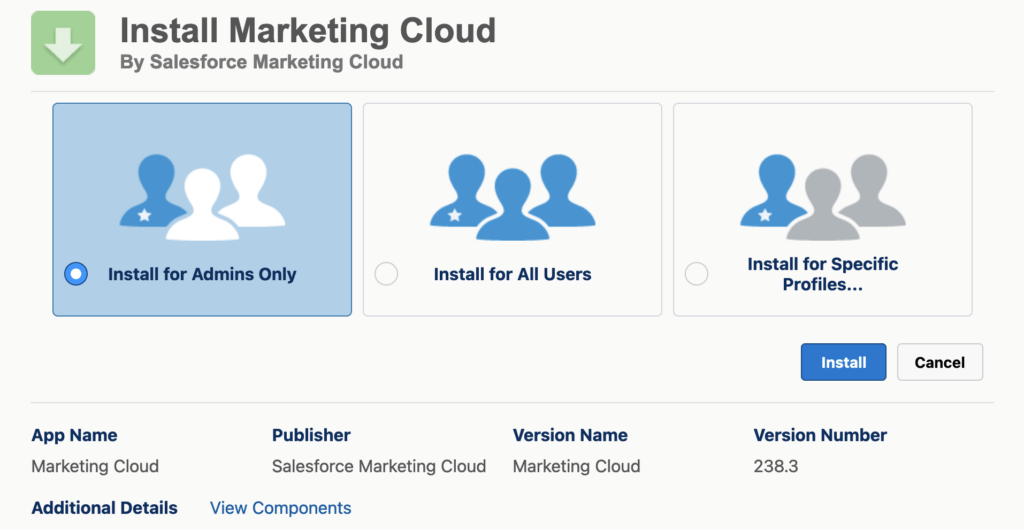
Task: Click the Publisher value Salesforce Marketing Cloud
Action: tap(378, 466)
